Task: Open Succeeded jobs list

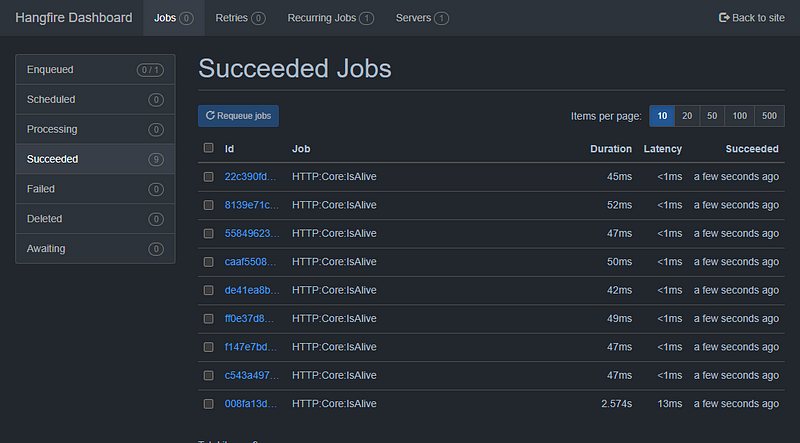Action: point(95,159)
